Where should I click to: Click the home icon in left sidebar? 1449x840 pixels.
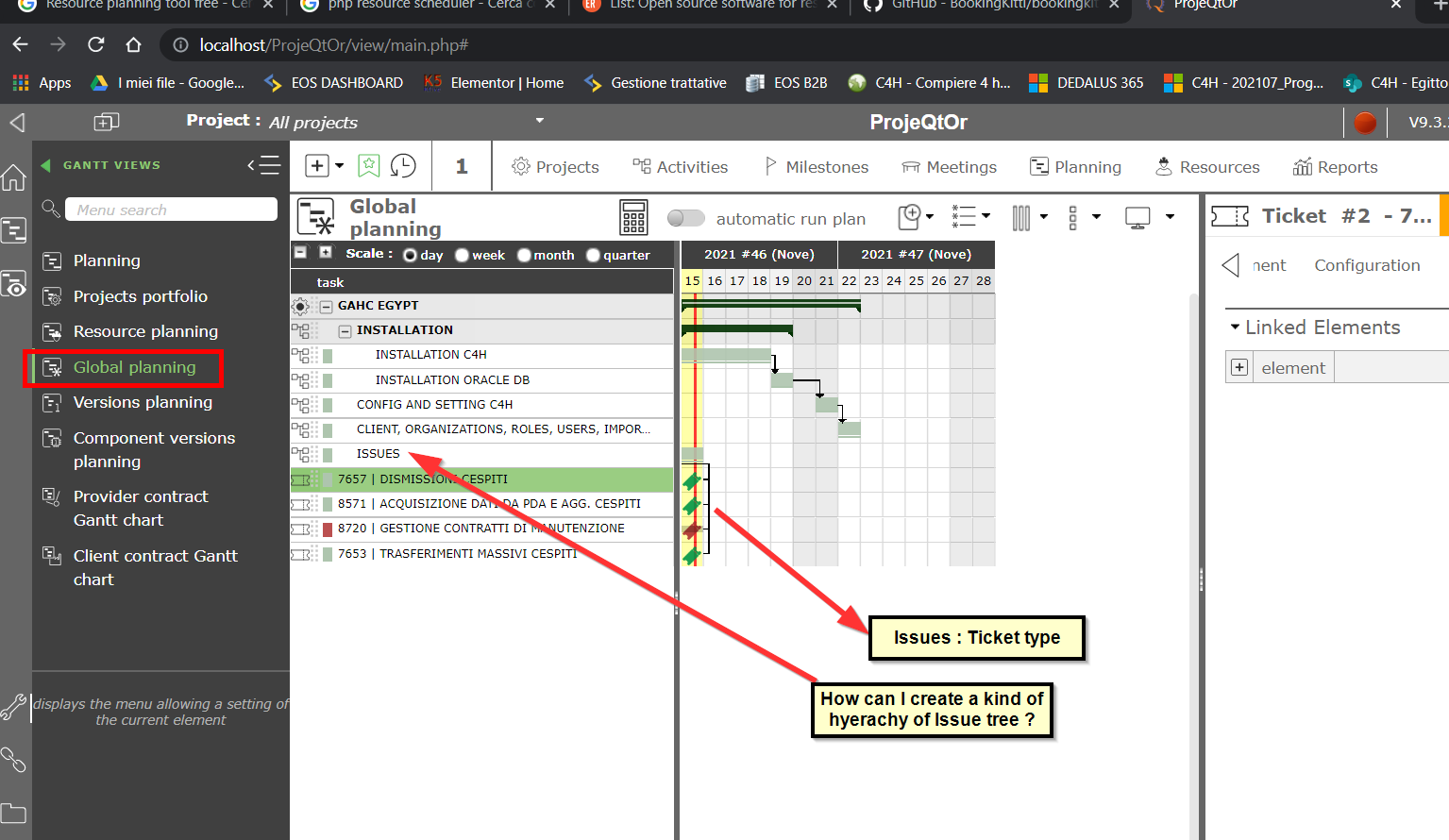(x=14, y=177)
